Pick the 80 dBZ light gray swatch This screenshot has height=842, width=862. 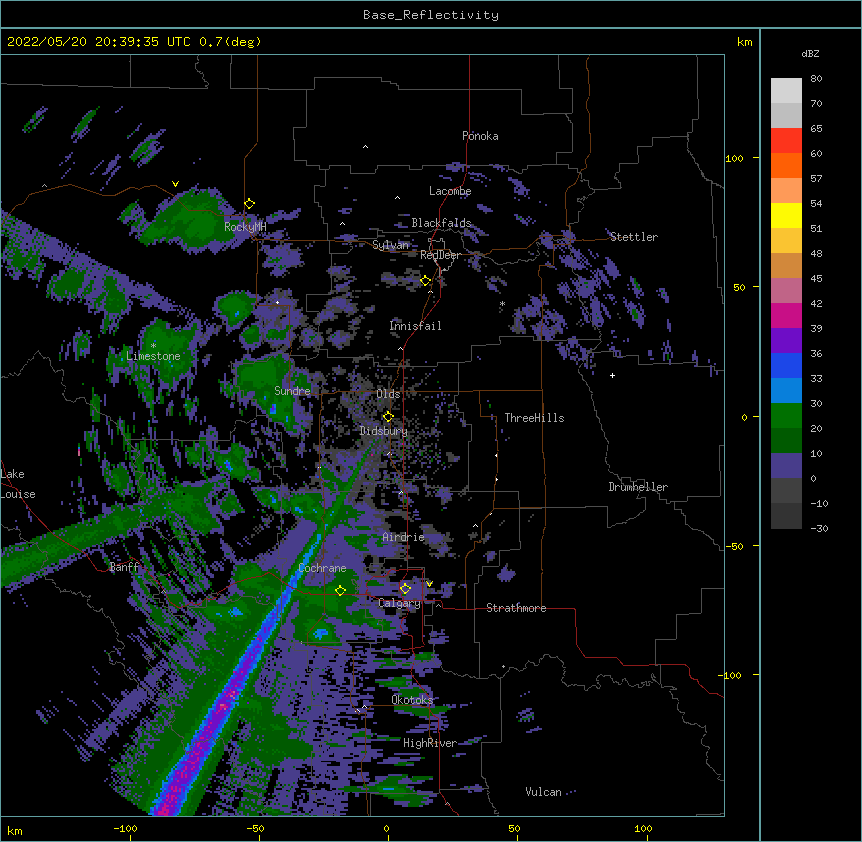tap(786, 90)
